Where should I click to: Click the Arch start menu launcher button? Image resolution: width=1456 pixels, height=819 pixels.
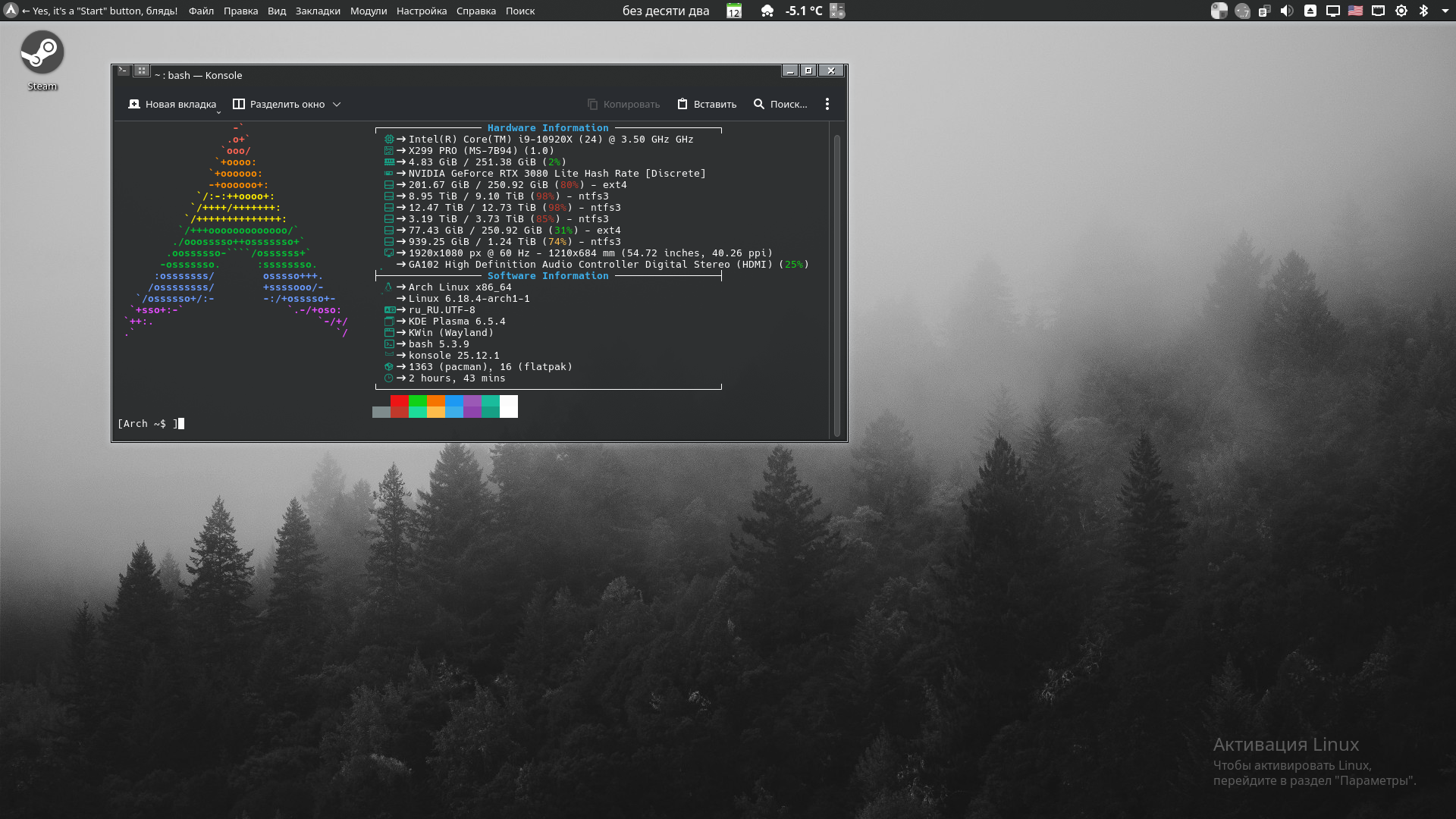click(x=11, y=11)
